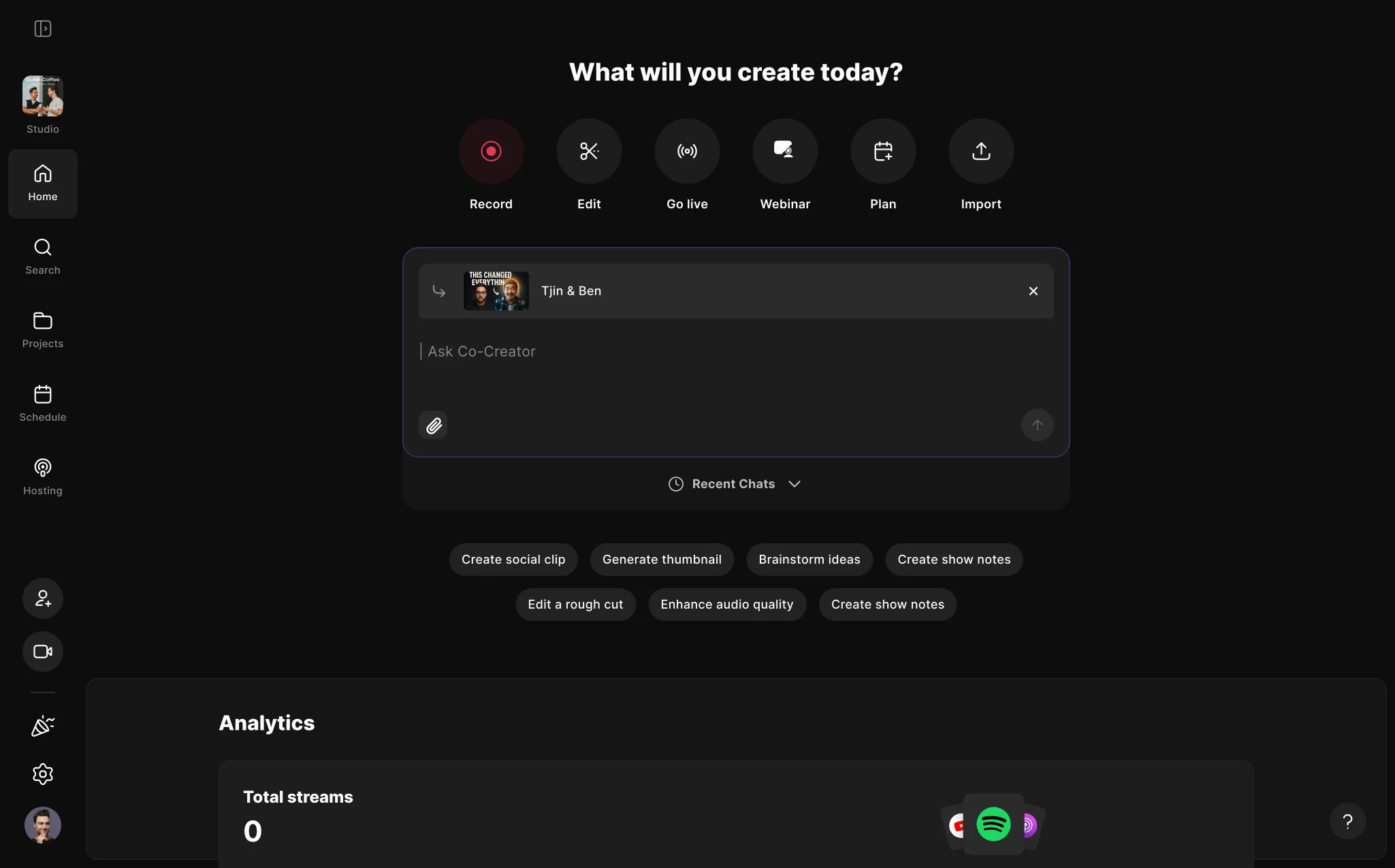
Task: Open the party popper what's new icon
Action: pos(43,726)
